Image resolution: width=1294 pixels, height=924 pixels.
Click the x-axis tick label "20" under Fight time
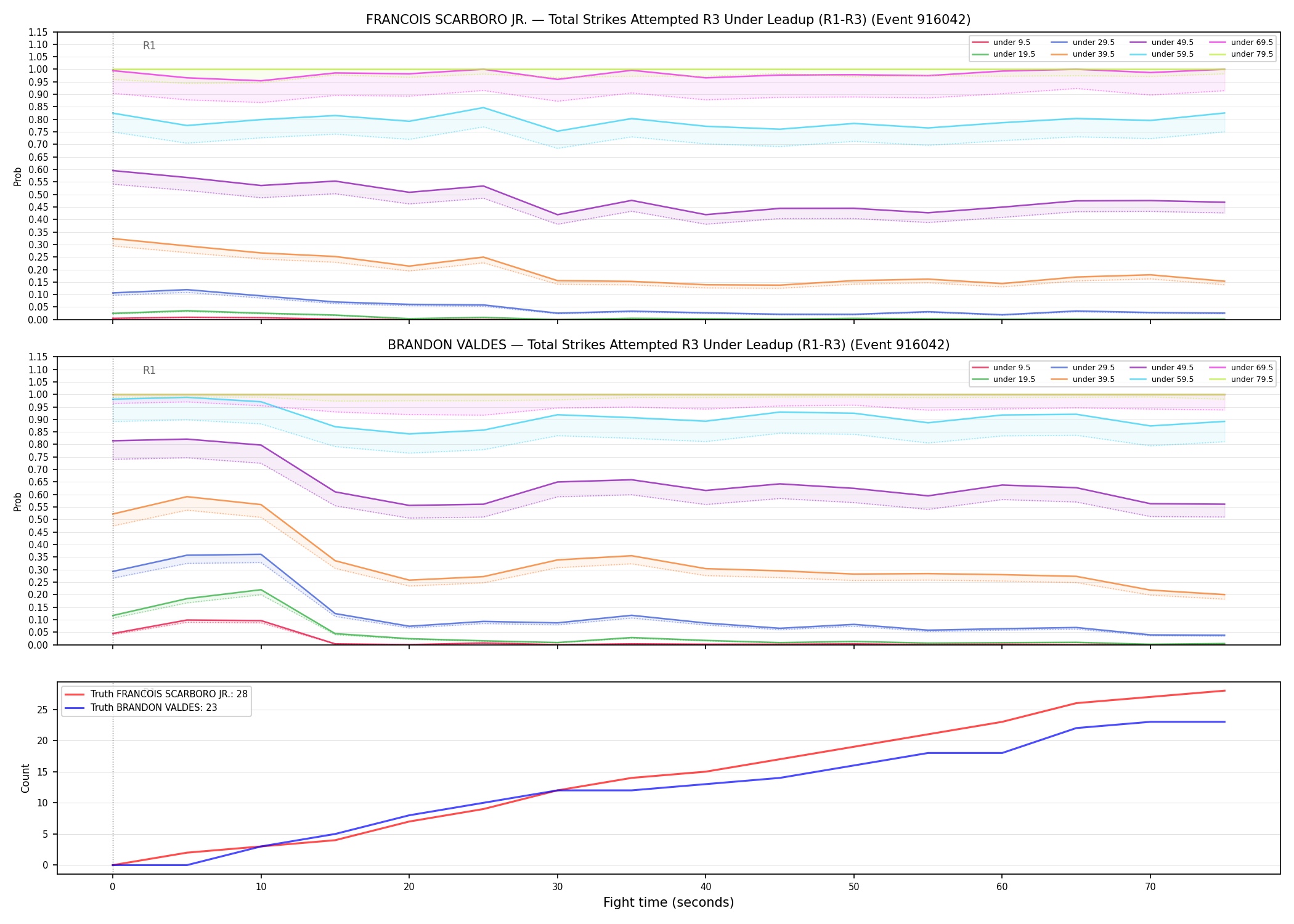point(409,887)
